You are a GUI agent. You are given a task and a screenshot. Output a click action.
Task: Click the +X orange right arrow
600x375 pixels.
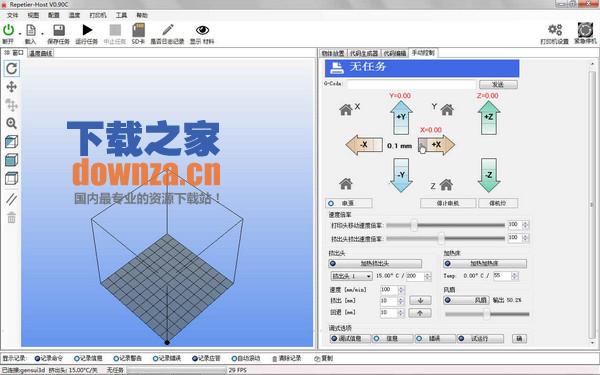437,145
